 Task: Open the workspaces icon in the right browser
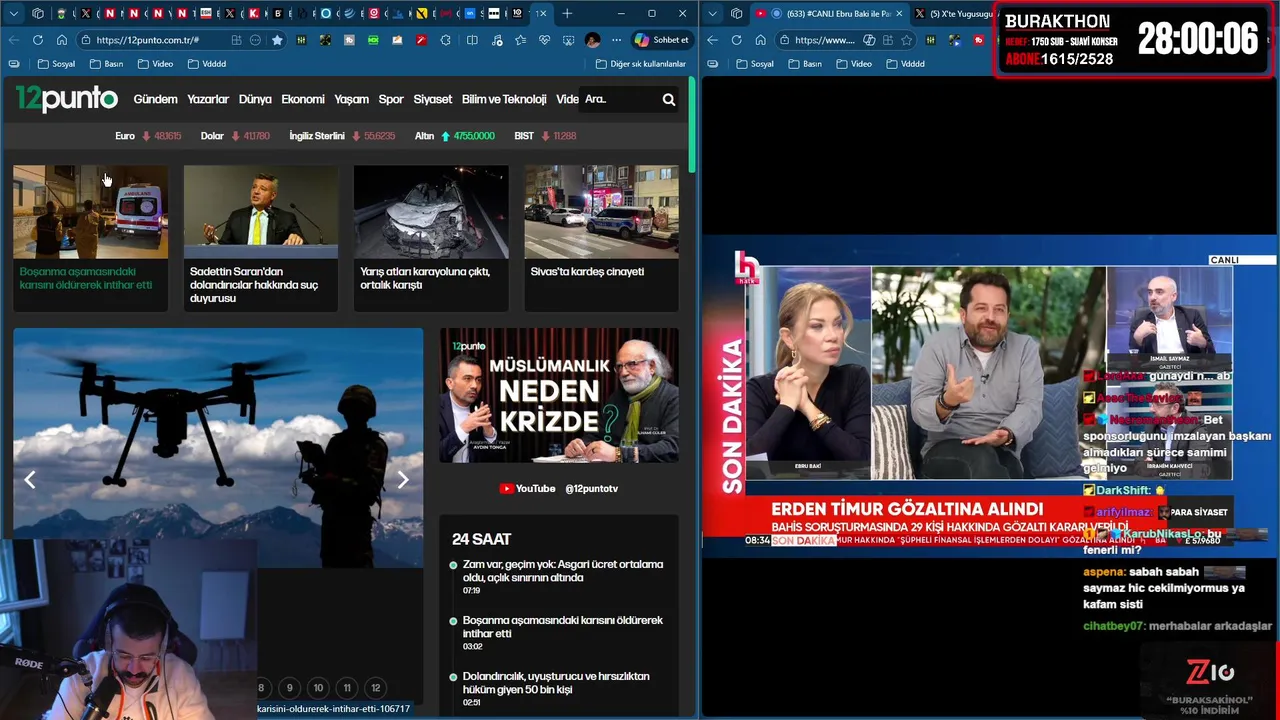(x=737, y=13)
